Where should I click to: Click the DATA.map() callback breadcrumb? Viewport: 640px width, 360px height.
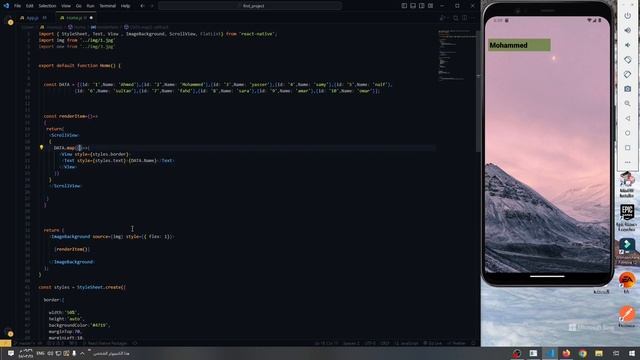click(147, 27)
